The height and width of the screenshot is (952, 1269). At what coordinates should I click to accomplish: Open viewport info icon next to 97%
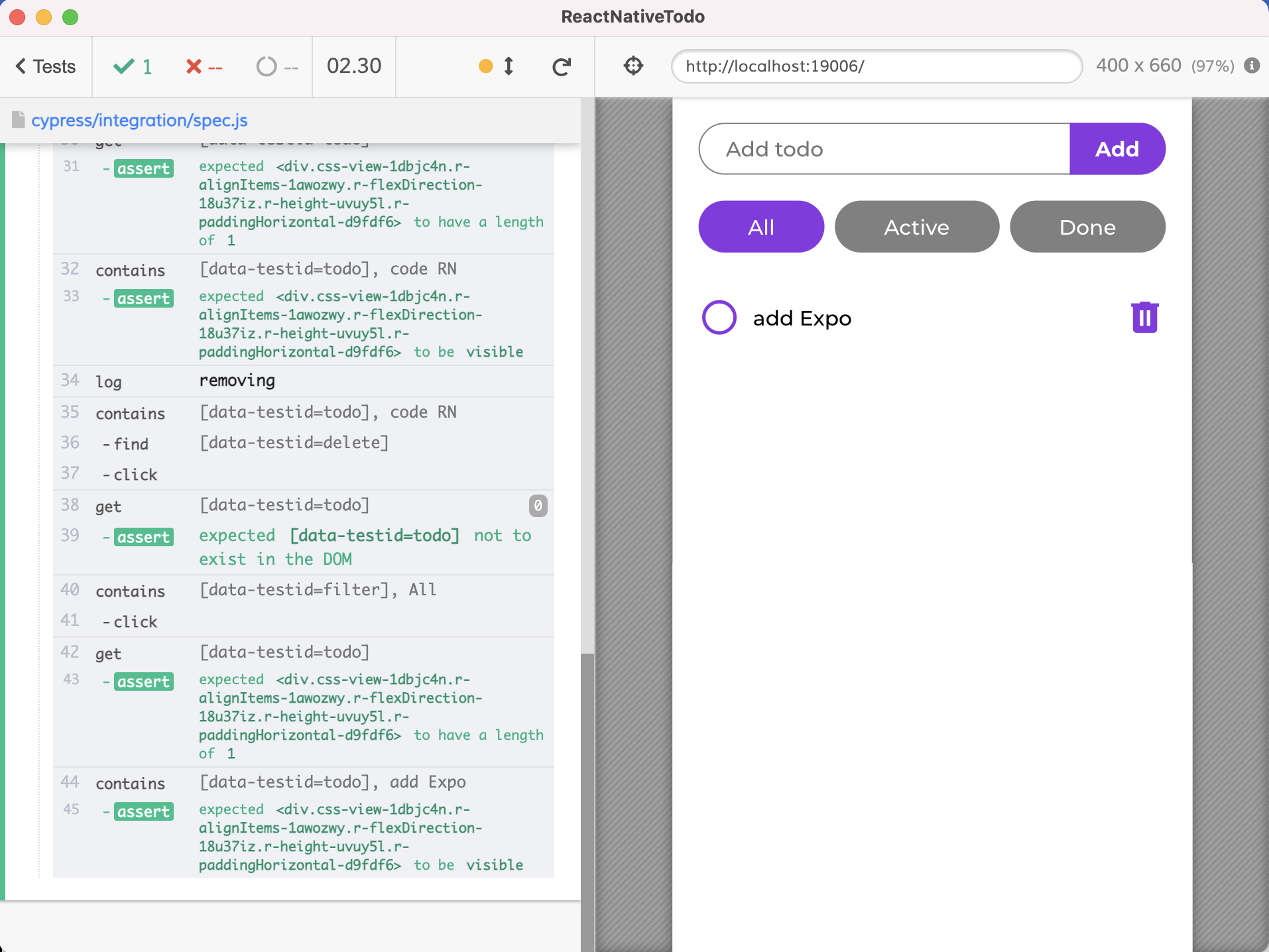point(1252,66)
